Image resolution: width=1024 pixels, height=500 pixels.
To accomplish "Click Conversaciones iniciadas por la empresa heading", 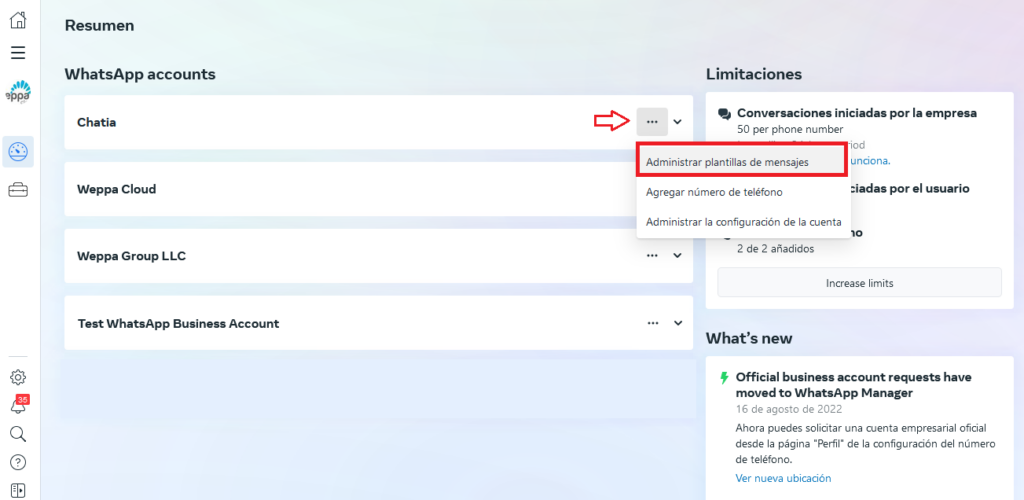I will click(x=857, y=113).
